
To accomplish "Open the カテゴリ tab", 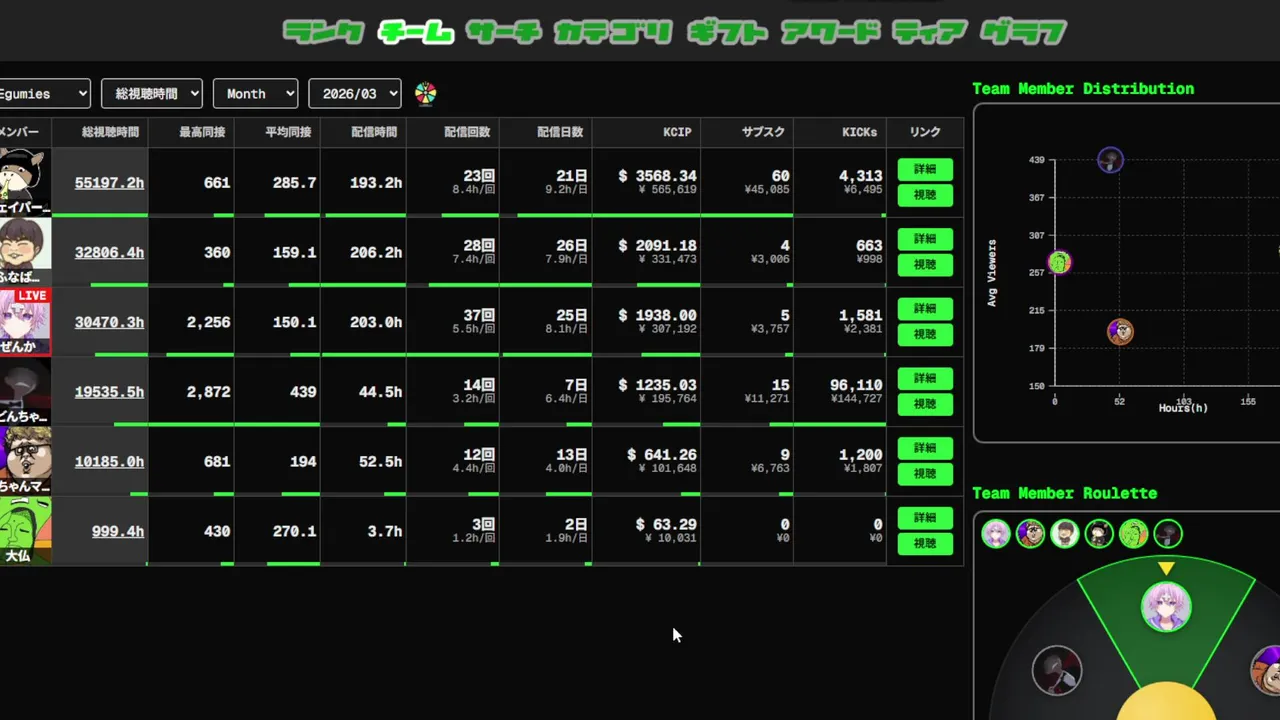I will (613, 32).
